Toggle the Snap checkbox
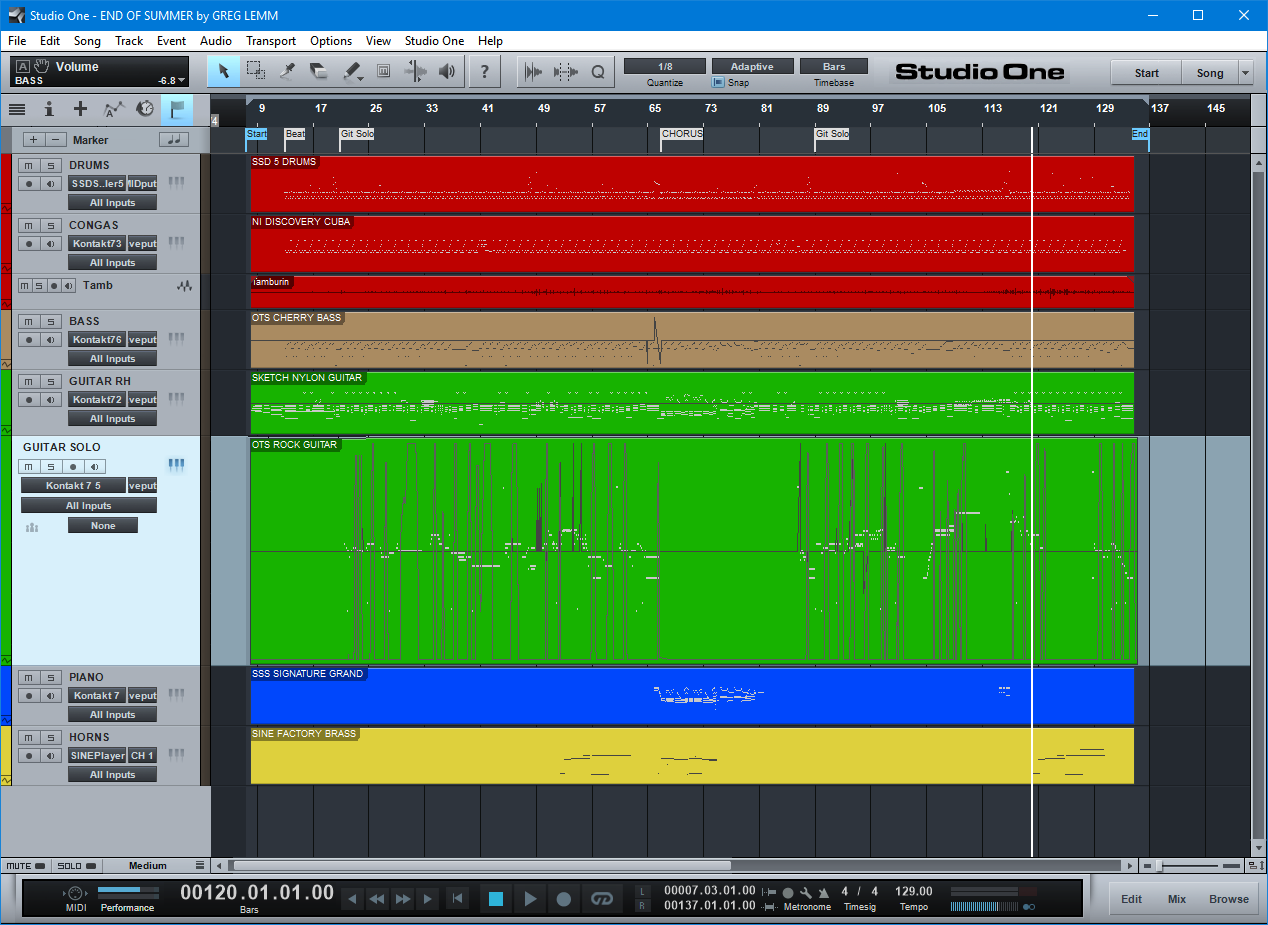1268x925 pixels. pyautogui.click(x=718, y=83)
